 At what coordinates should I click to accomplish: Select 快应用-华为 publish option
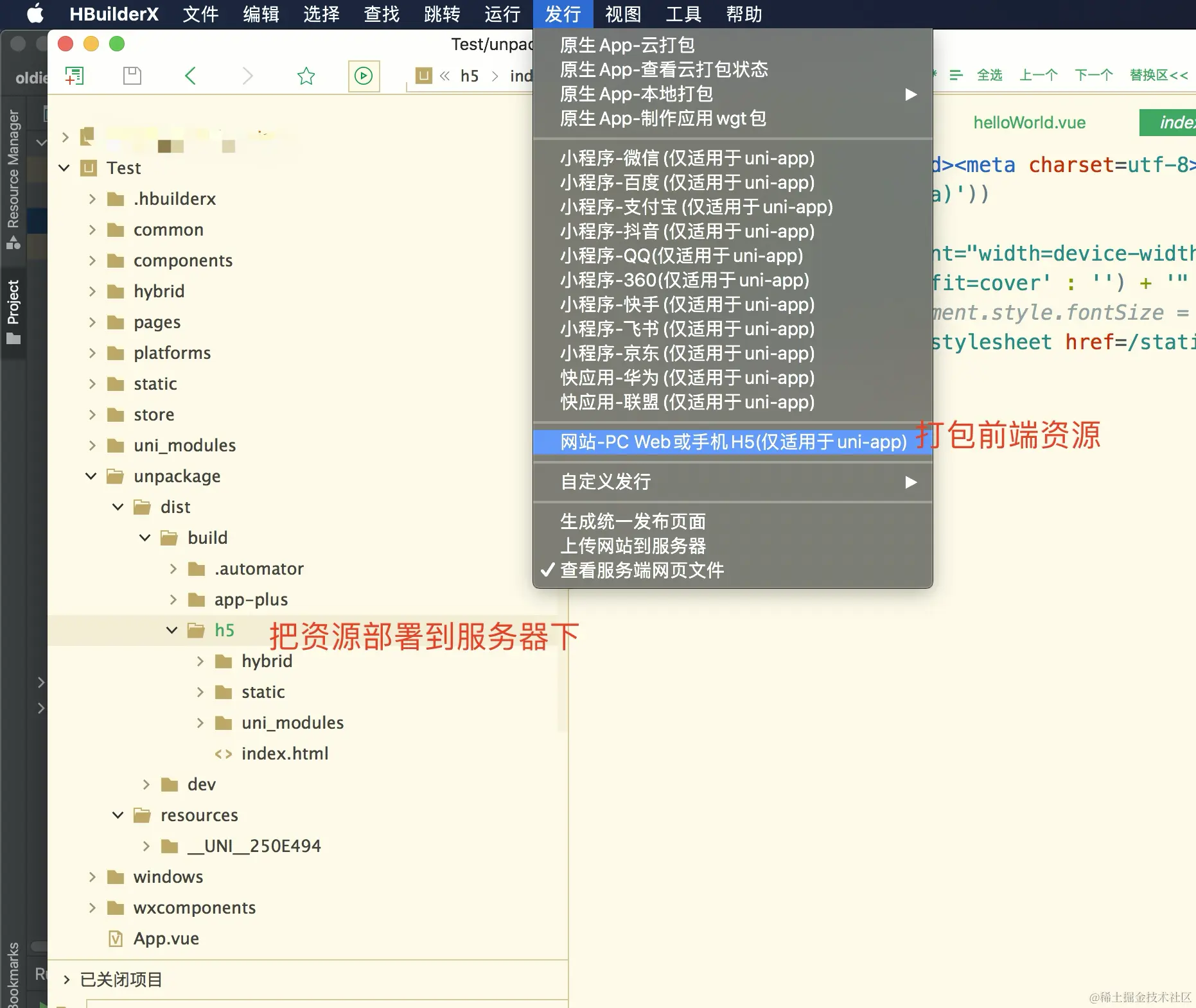(x=732, y=378)
